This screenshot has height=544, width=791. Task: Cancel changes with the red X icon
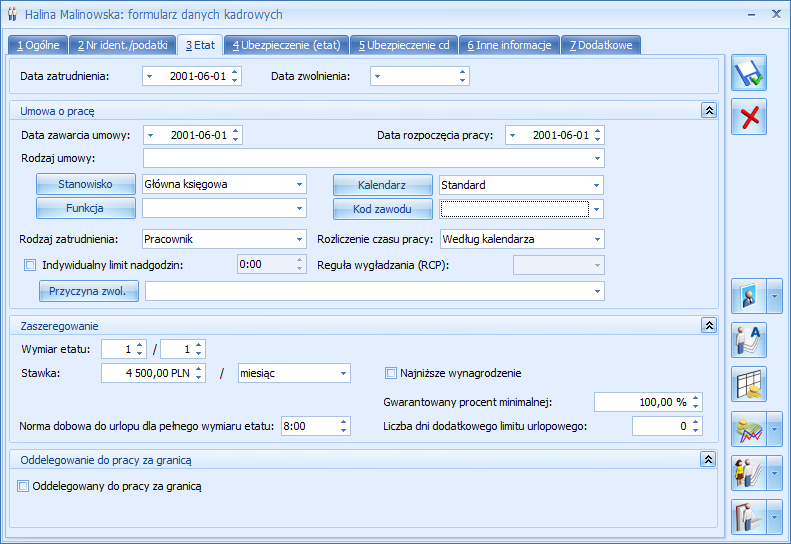749,117
